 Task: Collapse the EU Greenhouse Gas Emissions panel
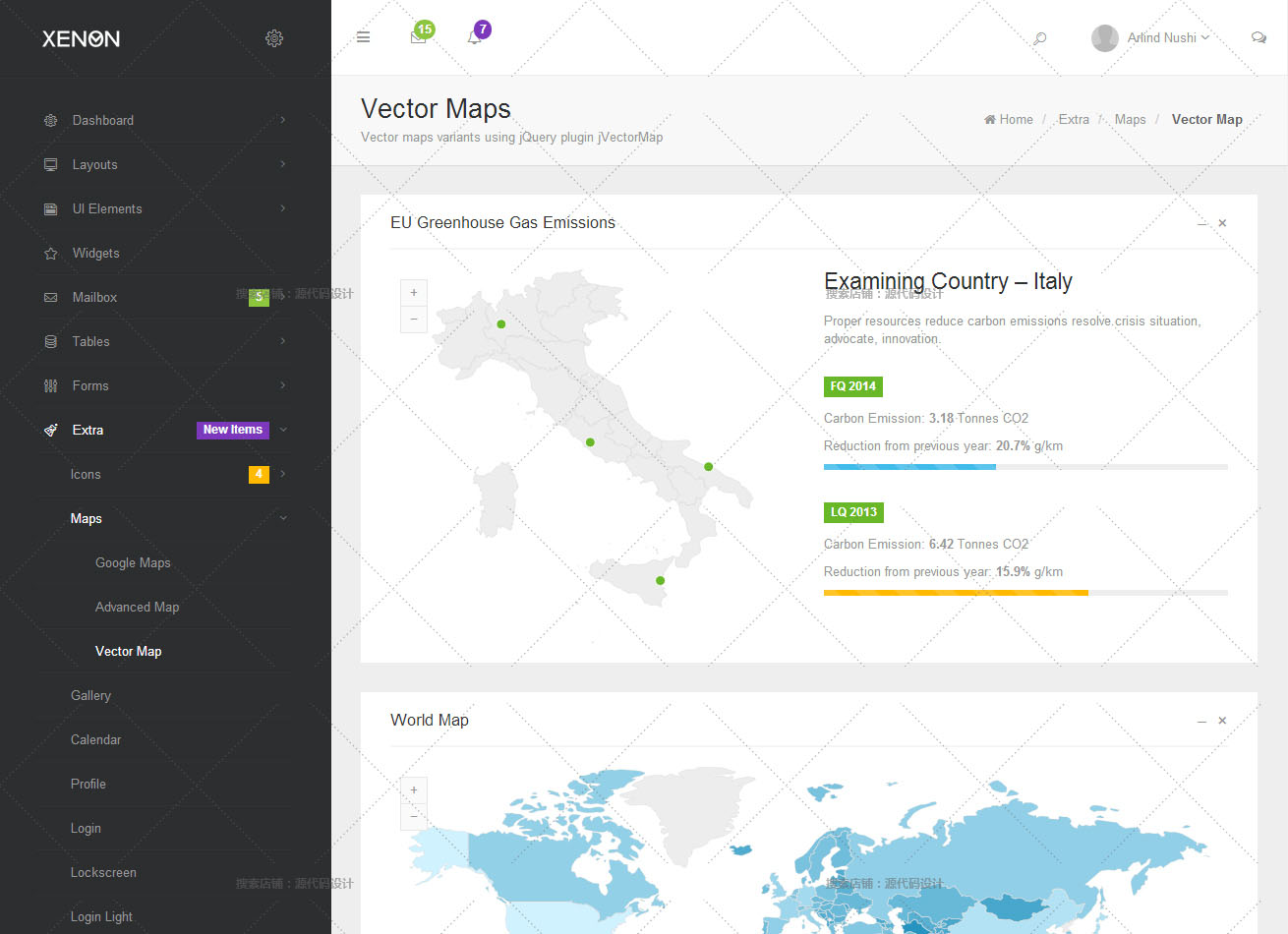(1201, 223)
